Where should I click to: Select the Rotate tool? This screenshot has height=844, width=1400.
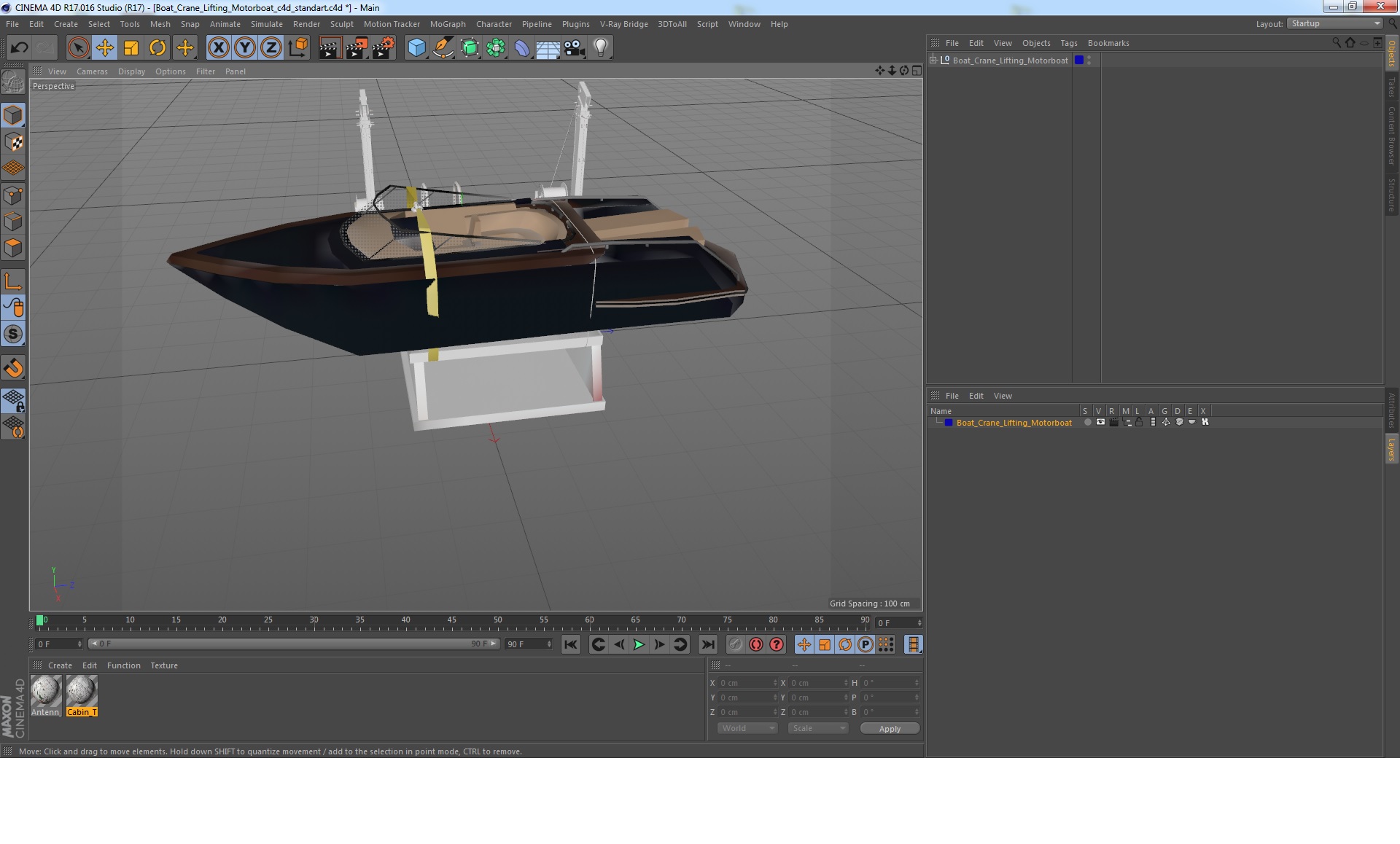pyautogui.click(x=157, y=48)
